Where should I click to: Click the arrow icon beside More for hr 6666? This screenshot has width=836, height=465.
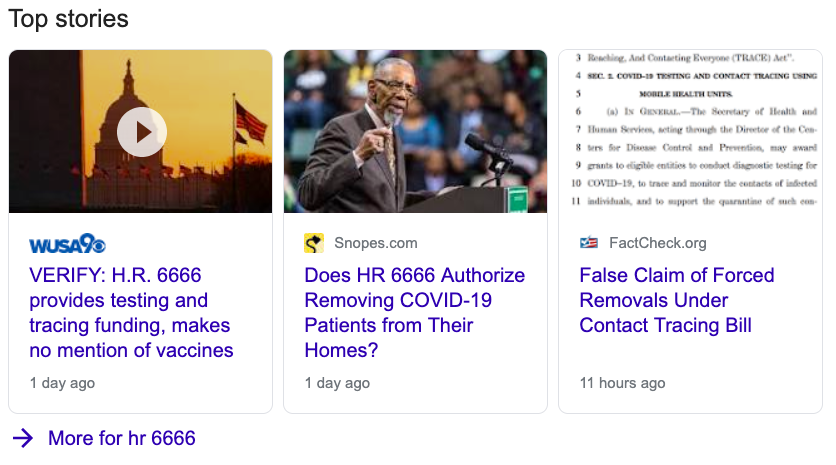point(23,438)
